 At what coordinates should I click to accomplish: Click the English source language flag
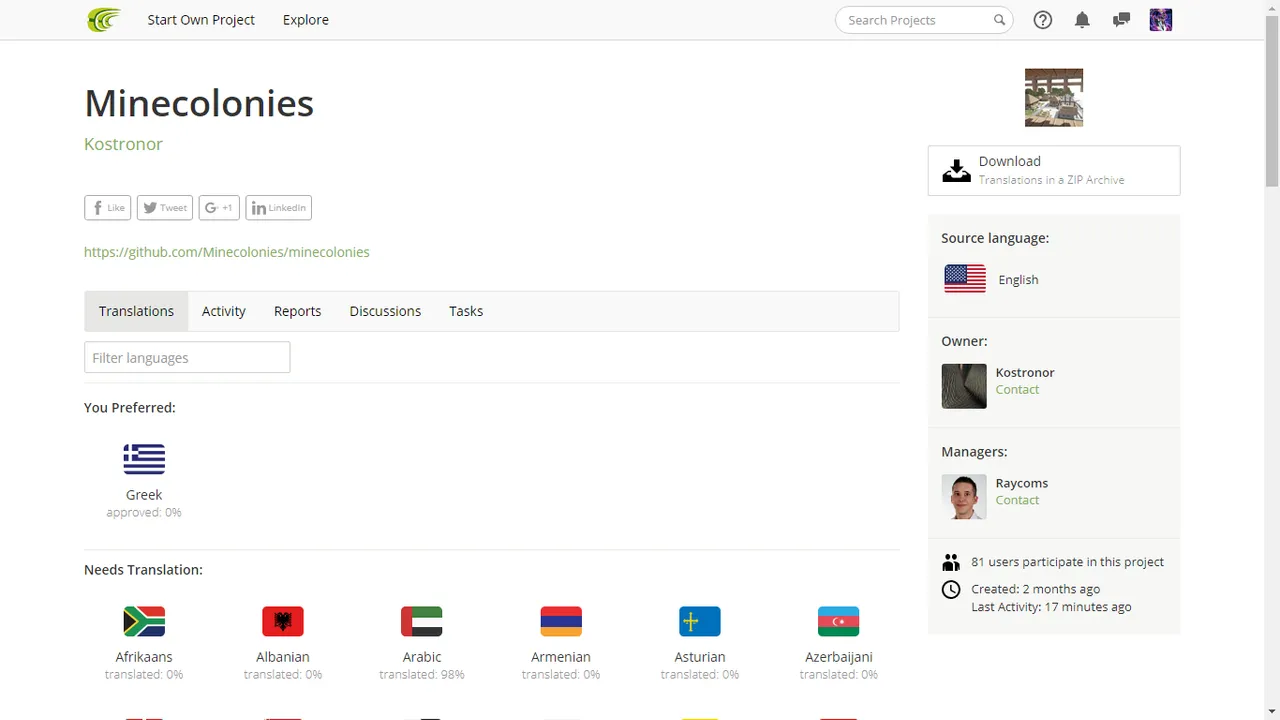pos(965,279)
